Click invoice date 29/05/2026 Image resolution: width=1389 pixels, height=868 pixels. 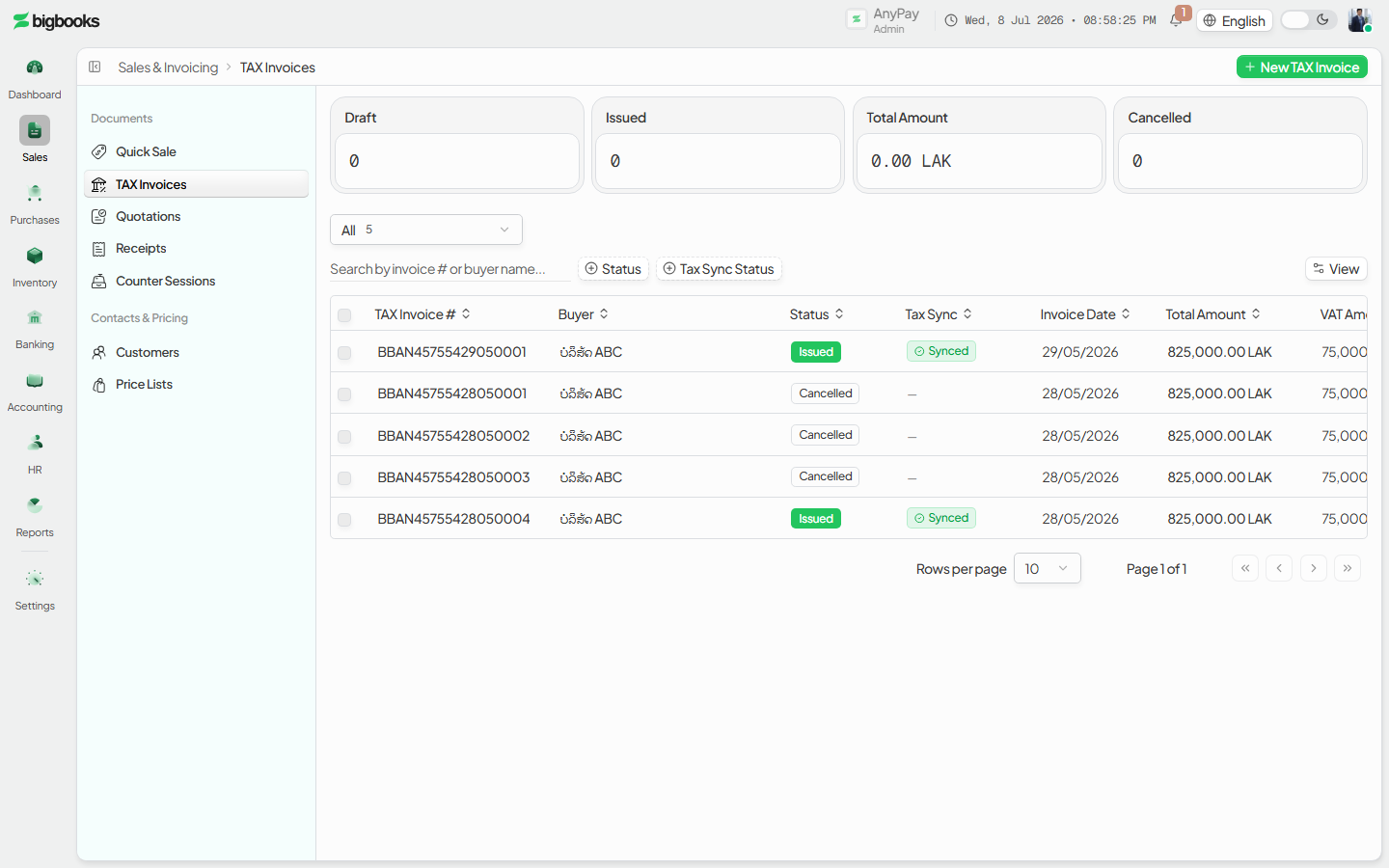click(1080, 352)
